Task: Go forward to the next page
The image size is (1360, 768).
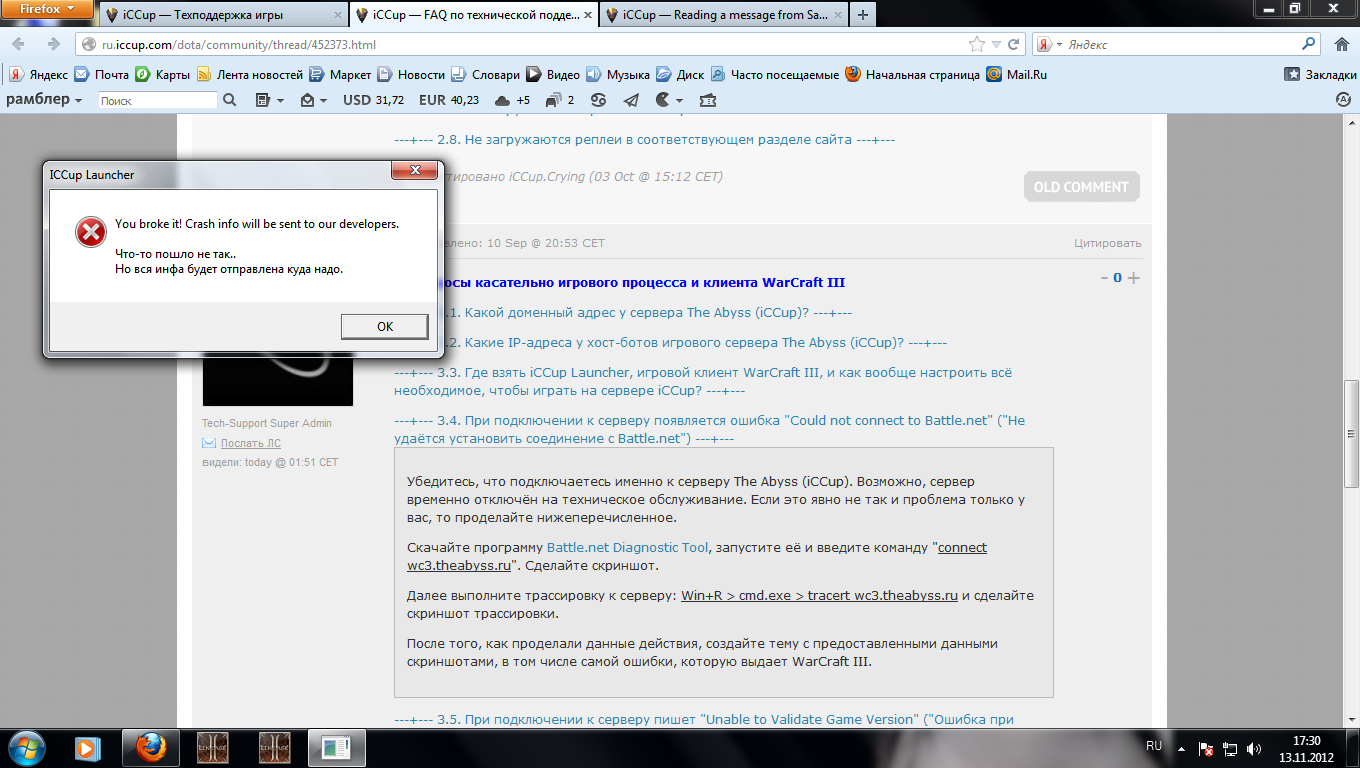Action: [53, 44]
